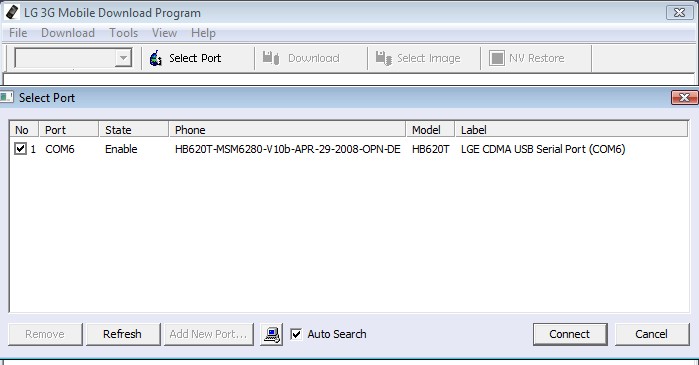The height and width of the screenshot is (365, 699).
Task: Uncheck the COM6 port row checkbox
Action: coord(21,148)
